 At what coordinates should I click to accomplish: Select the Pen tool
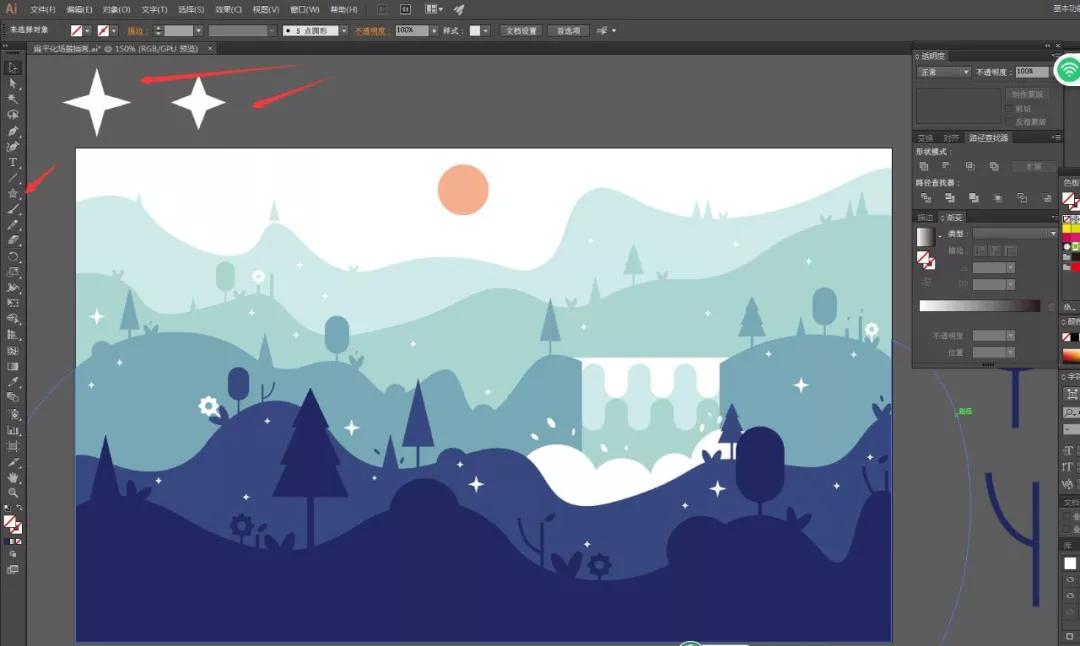tap(13, 131)
